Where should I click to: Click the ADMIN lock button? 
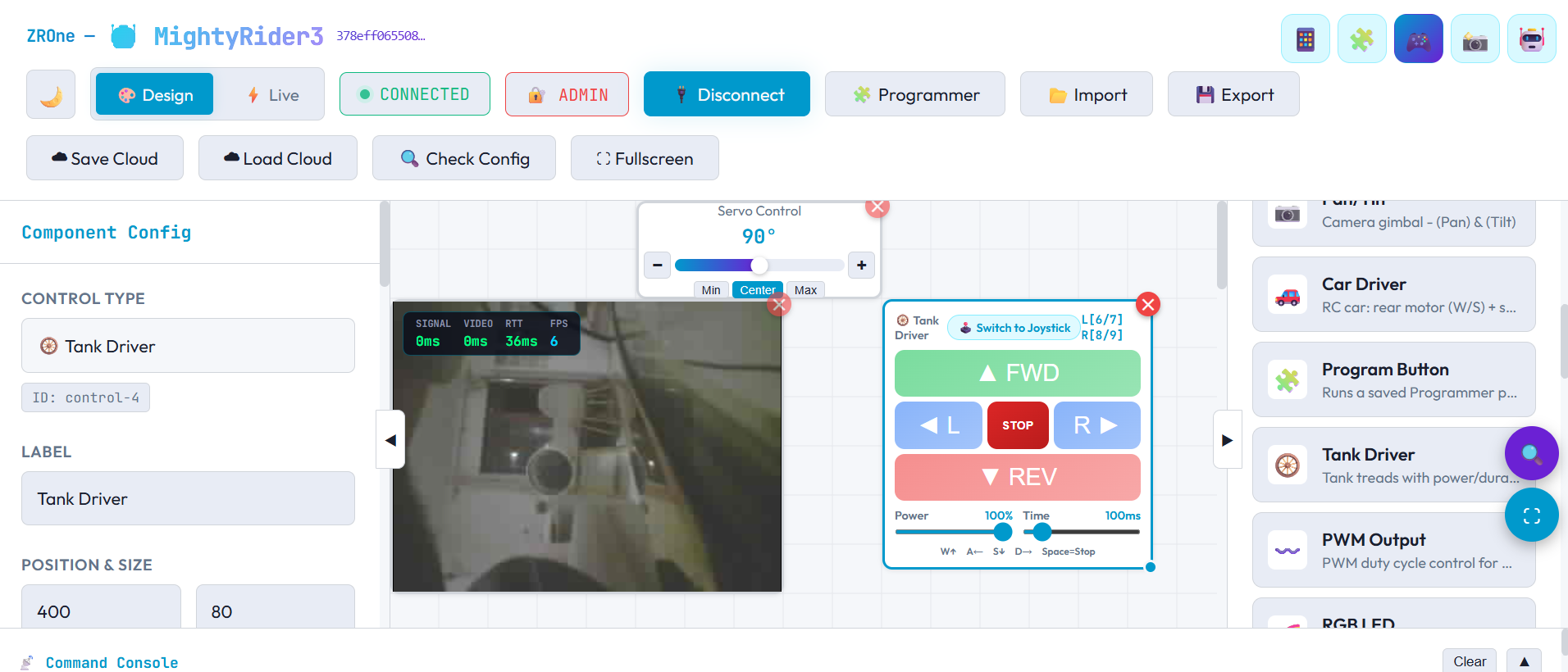tap(567, 94)
